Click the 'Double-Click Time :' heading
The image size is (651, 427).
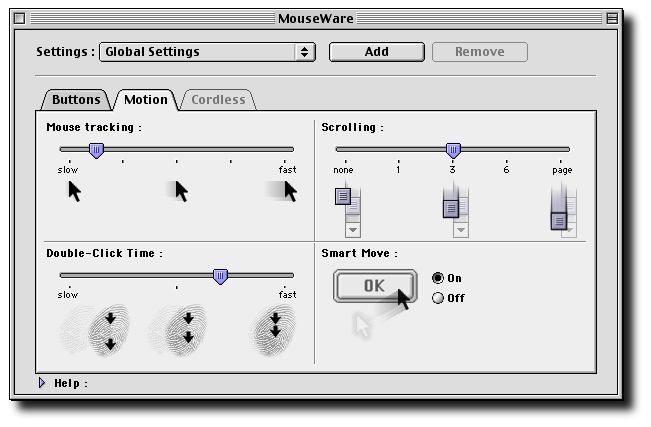coord(105,253)
